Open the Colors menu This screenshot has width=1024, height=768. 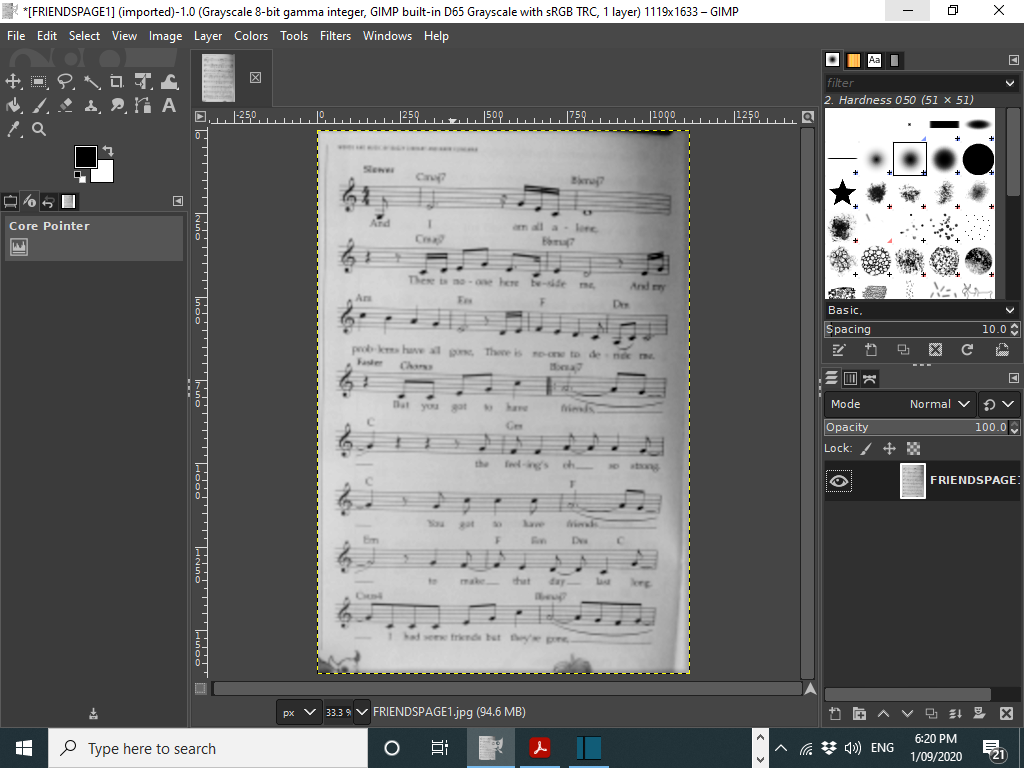tap(251, 35)
